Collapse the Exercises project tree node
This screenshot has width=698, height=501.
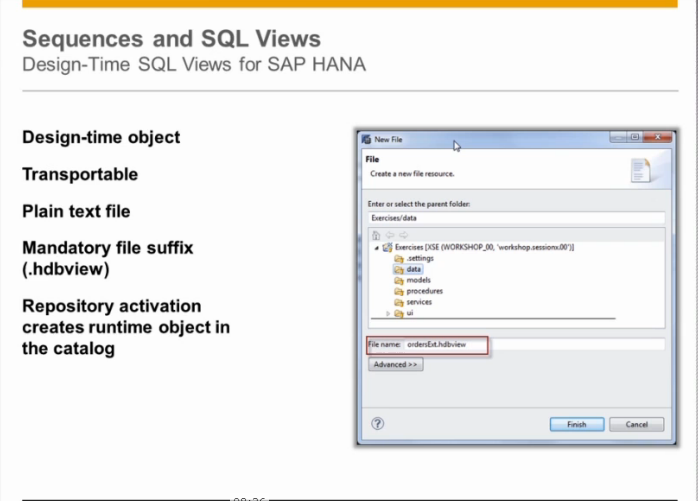377,248
